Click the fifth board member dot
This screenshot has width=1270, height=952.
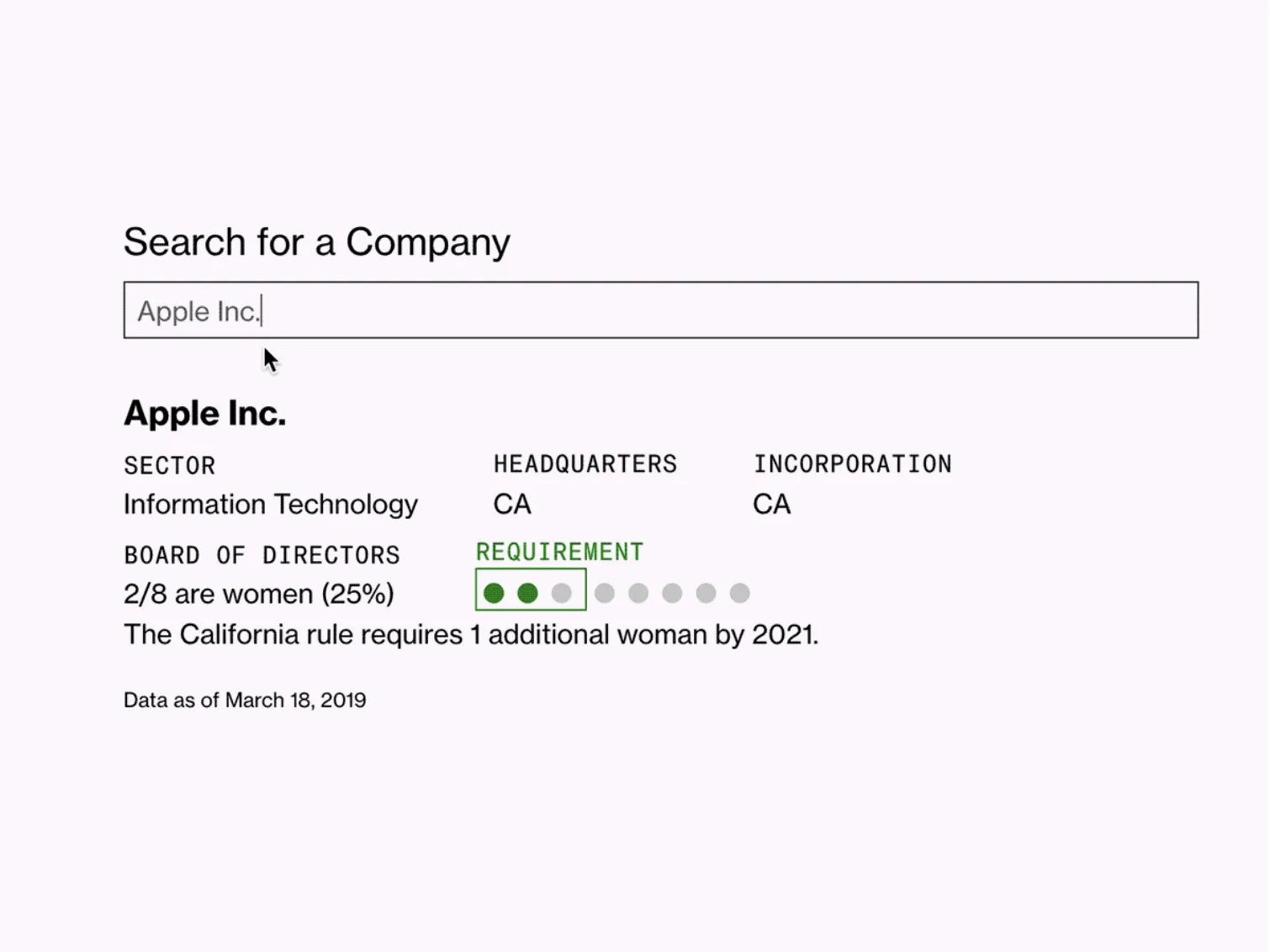click(638, 594)
